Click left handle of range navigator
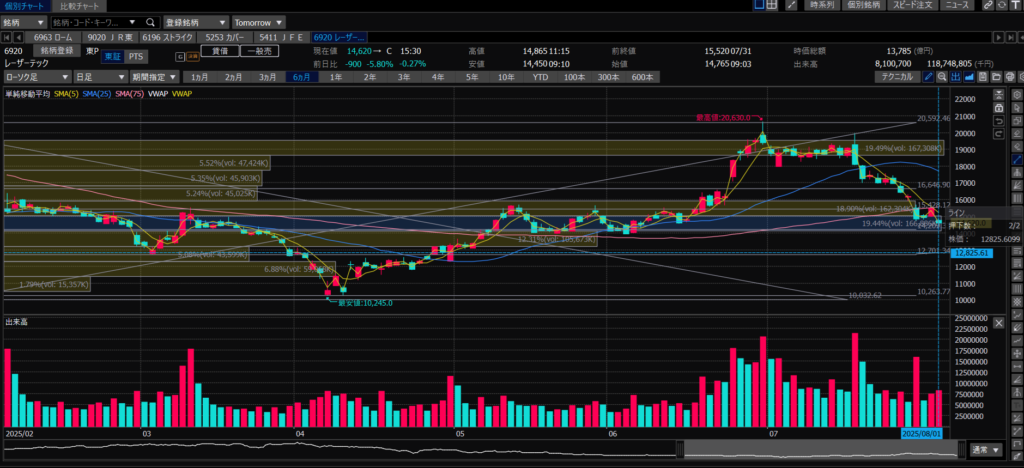Screen dimensions: 1024x468 (x=680, y=449)
